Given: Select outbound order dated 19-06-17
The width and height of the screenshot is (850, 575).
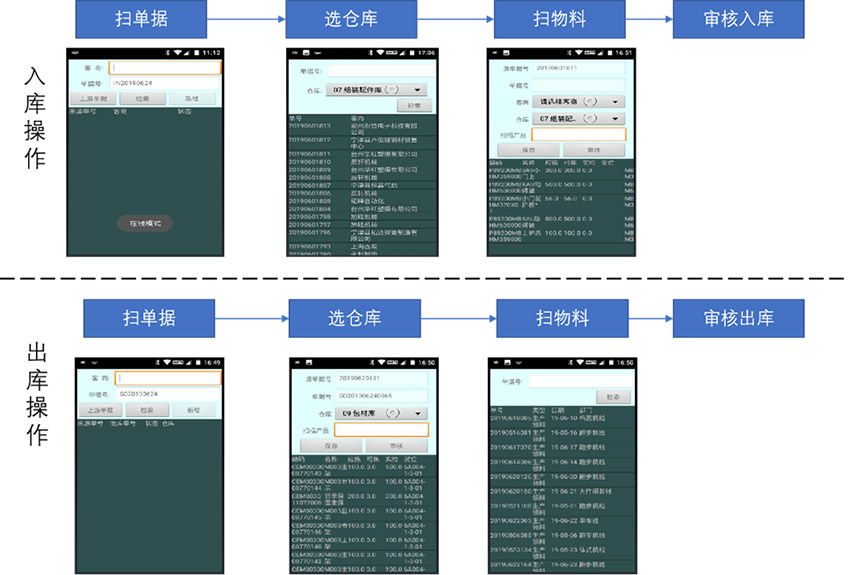Looking at the screenshot, I should [562, 450].
